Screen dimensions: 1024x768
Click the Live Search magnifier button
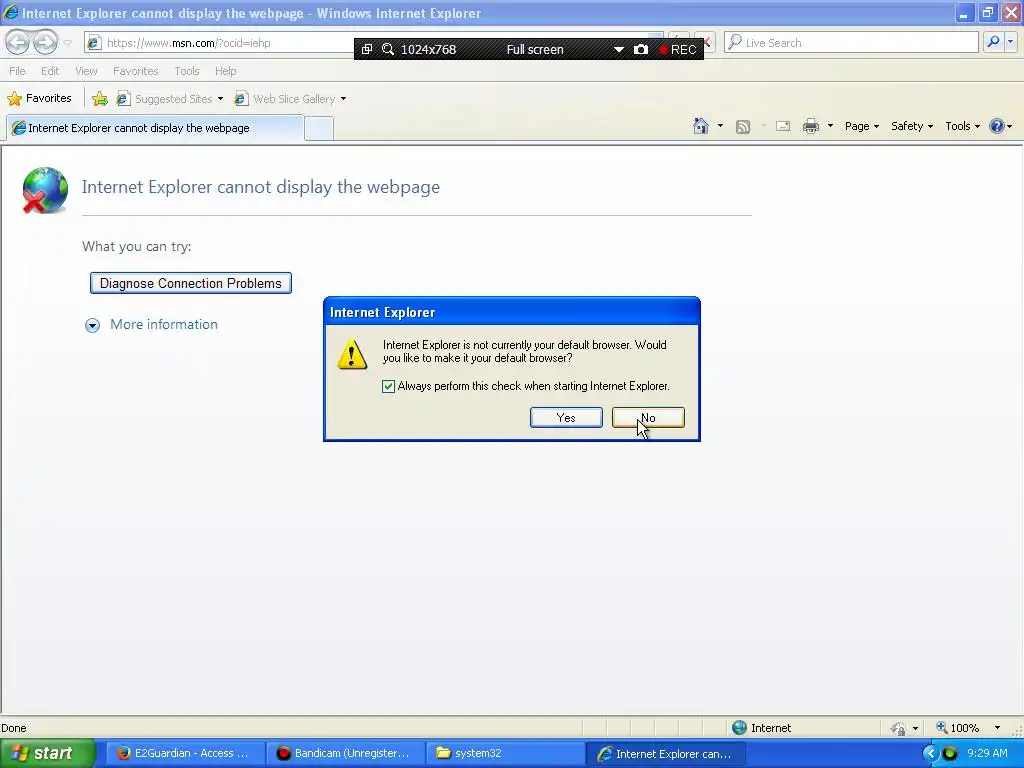click(993, 42)
